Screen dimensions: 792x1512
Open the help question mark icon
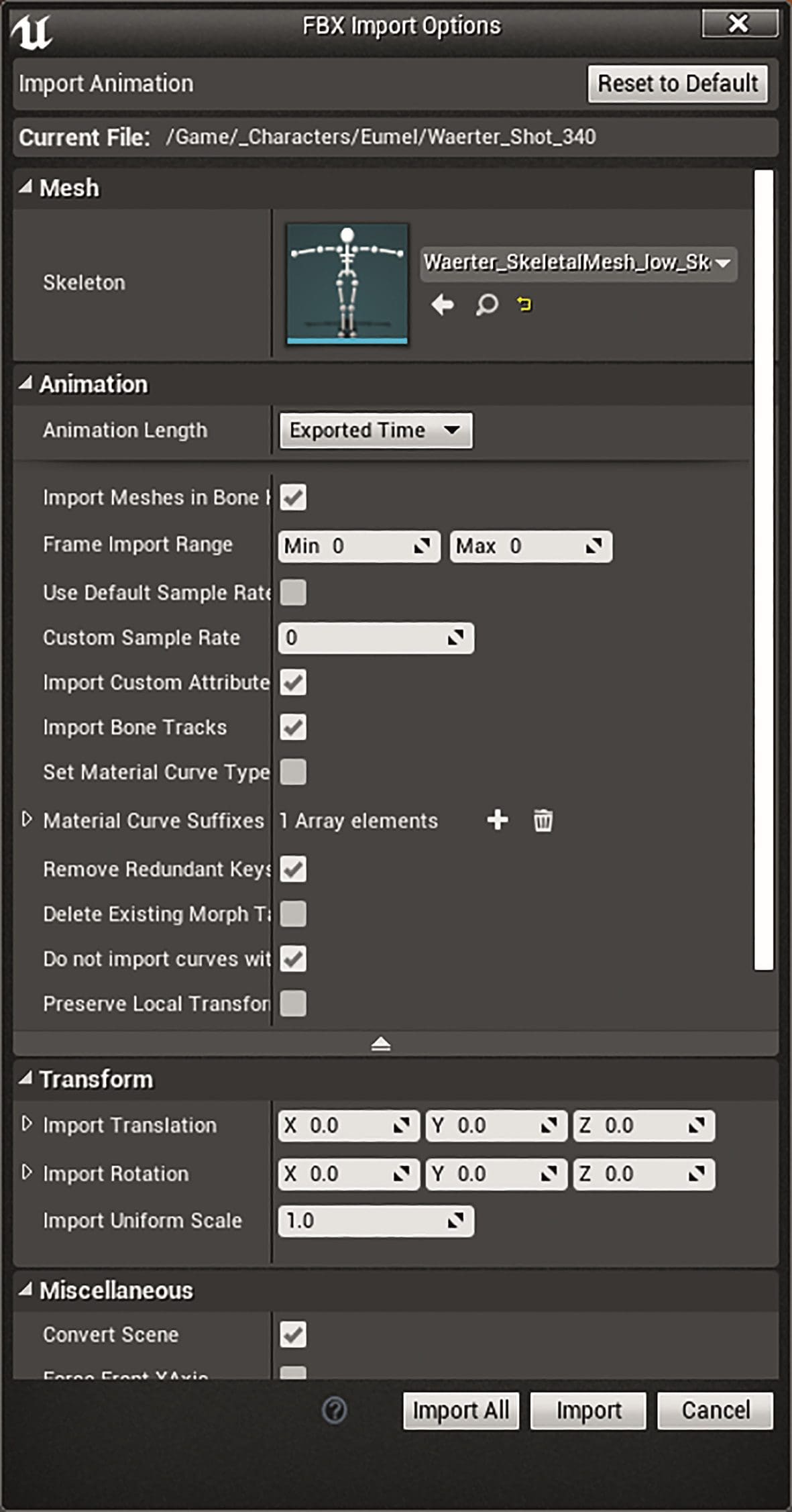334,1410
